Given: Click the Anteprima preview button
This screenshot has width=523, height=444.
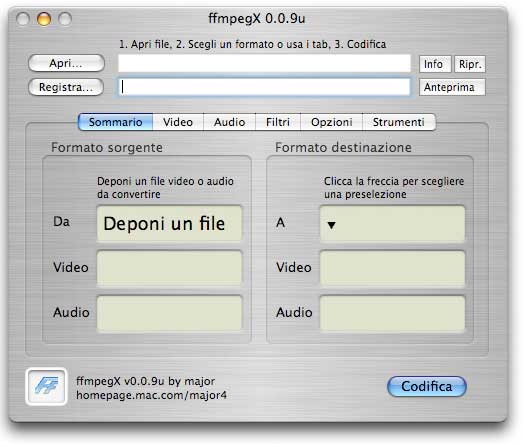Looking at the screenshot, I should point(452,87).
